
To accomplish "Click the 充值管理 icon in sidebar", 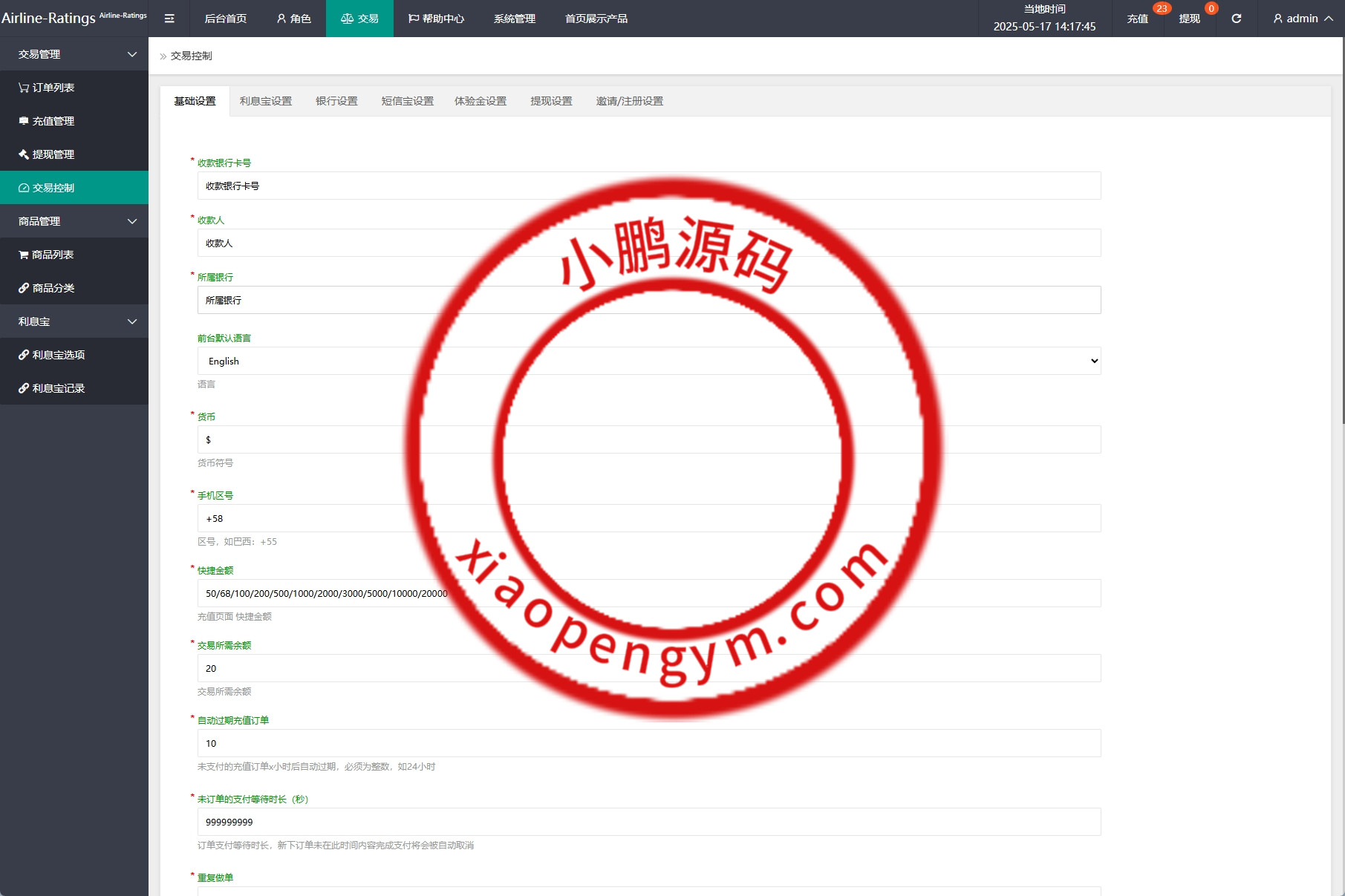I will click(22, 120).
